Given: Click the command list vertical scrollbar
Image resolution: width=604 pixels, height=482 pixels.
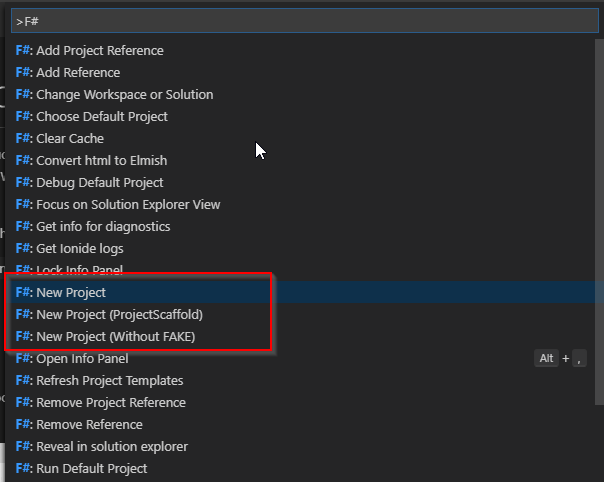Looking at the screenshot, I should click(x=599, y=222).
